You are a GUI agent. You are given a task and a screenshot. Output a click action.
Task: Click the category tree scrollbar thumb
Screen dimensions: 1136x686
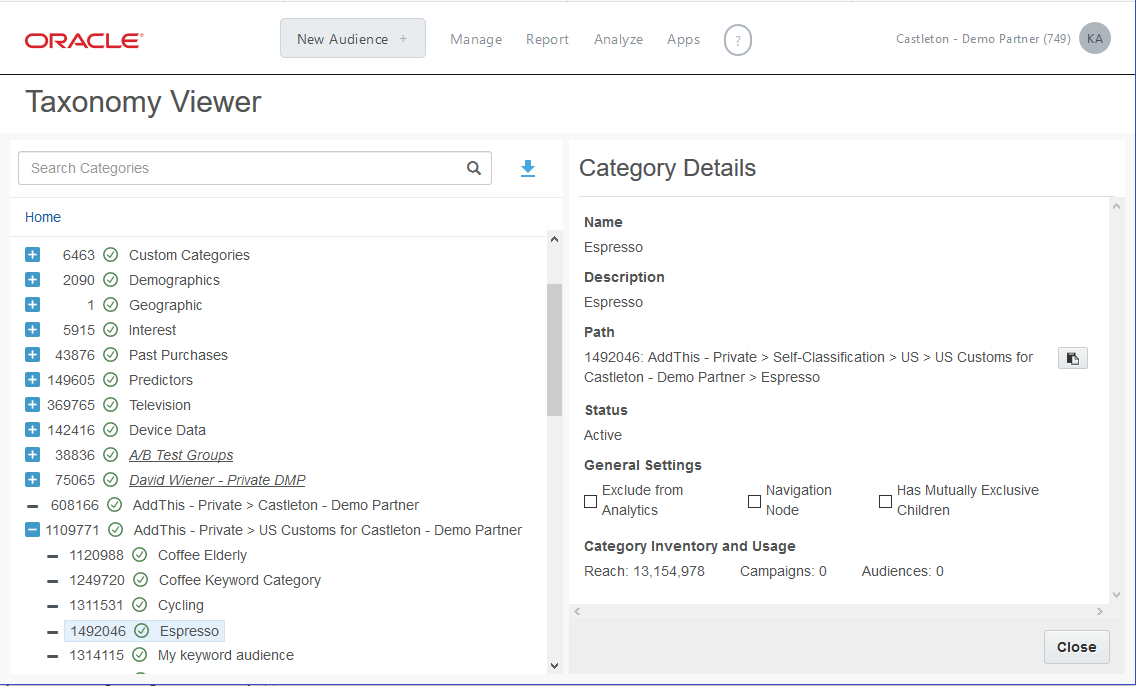pyautogui.click(x=554, y=350)
